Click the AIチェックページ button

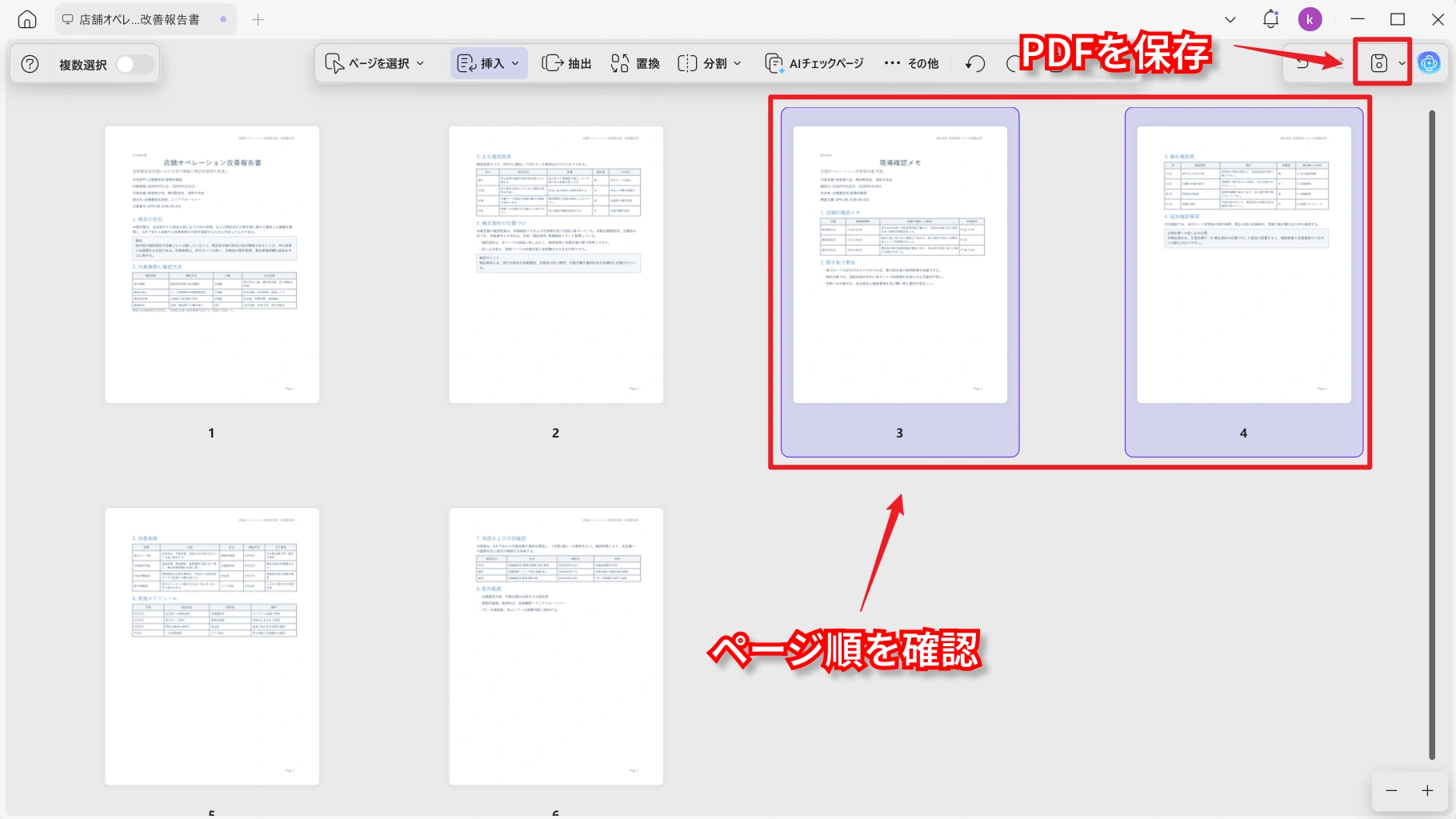tap(814, 63)
